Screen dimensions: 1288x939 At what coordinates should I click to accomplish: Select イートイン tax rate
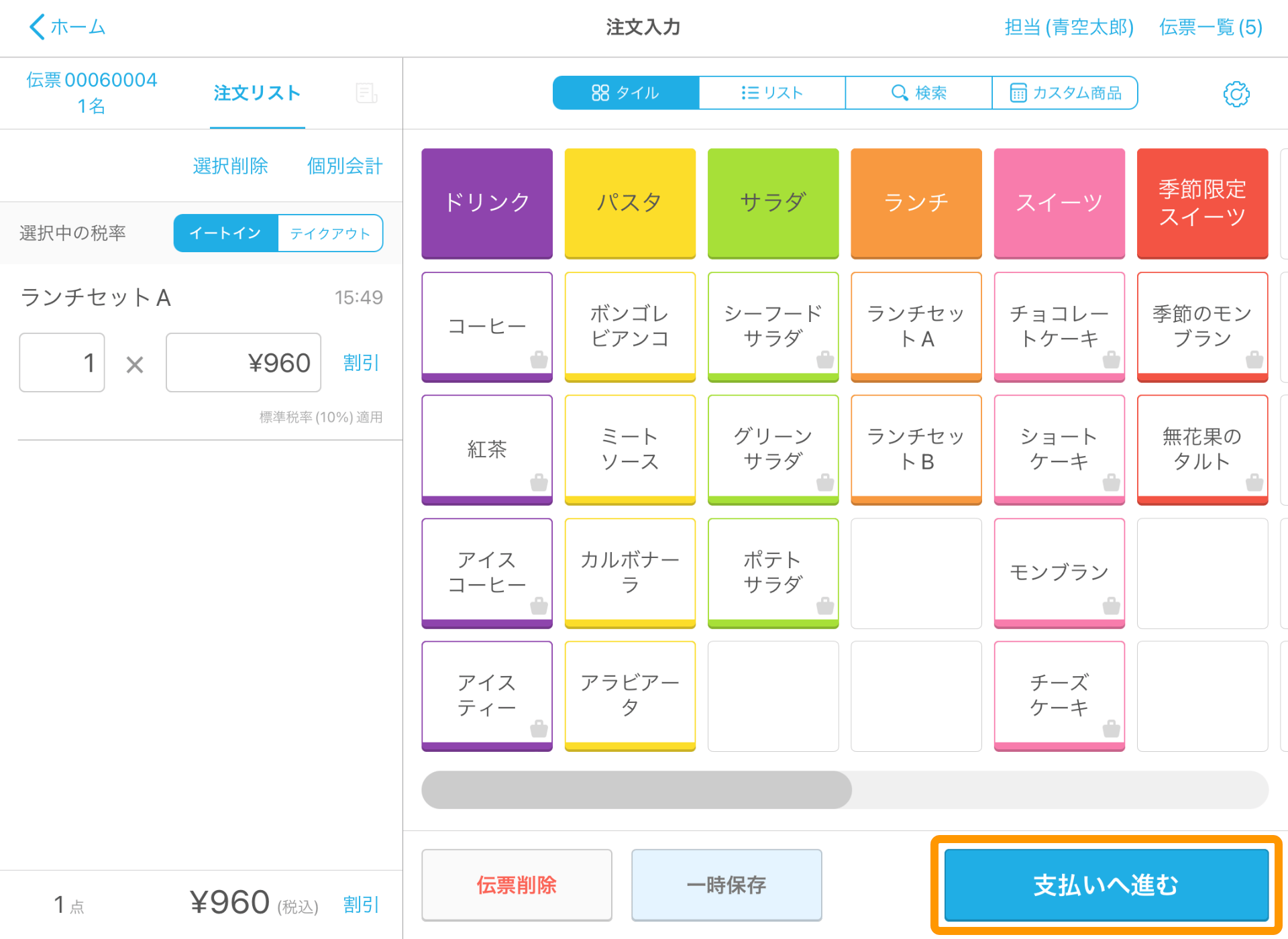tap(225, 233)
